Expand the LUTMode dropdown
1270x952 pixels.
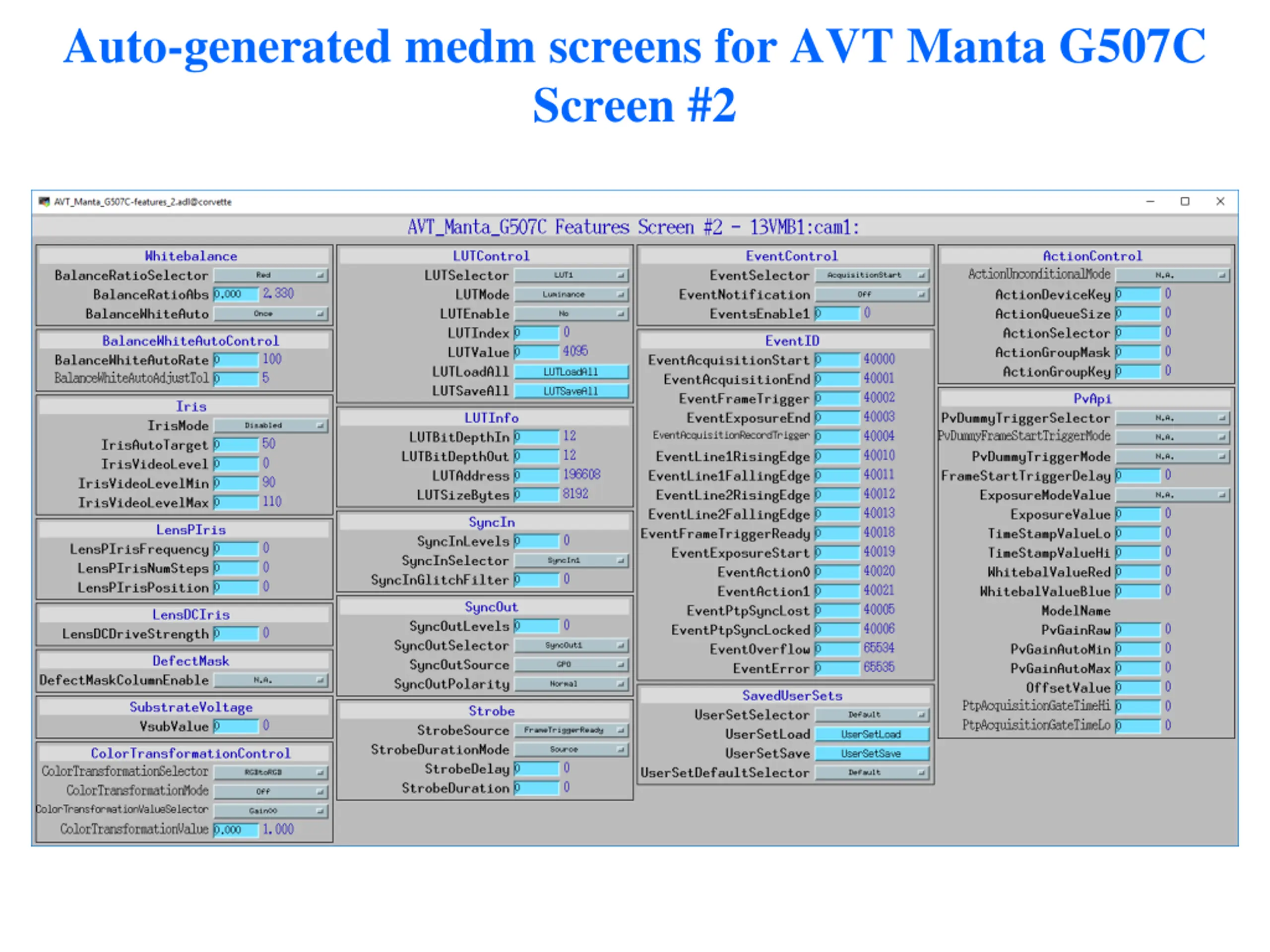(571, 295)
